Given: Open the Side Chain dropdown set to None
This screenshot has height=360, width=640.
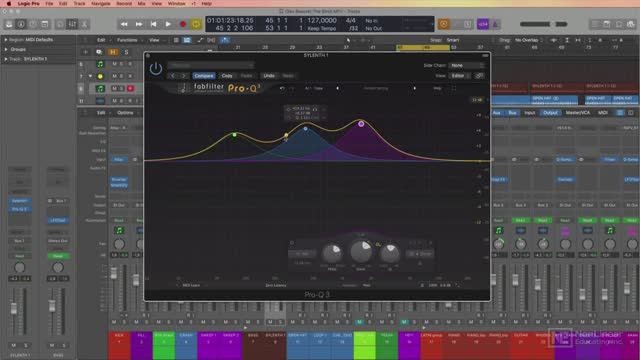Looking at the screenshot, I should (467, 65).
